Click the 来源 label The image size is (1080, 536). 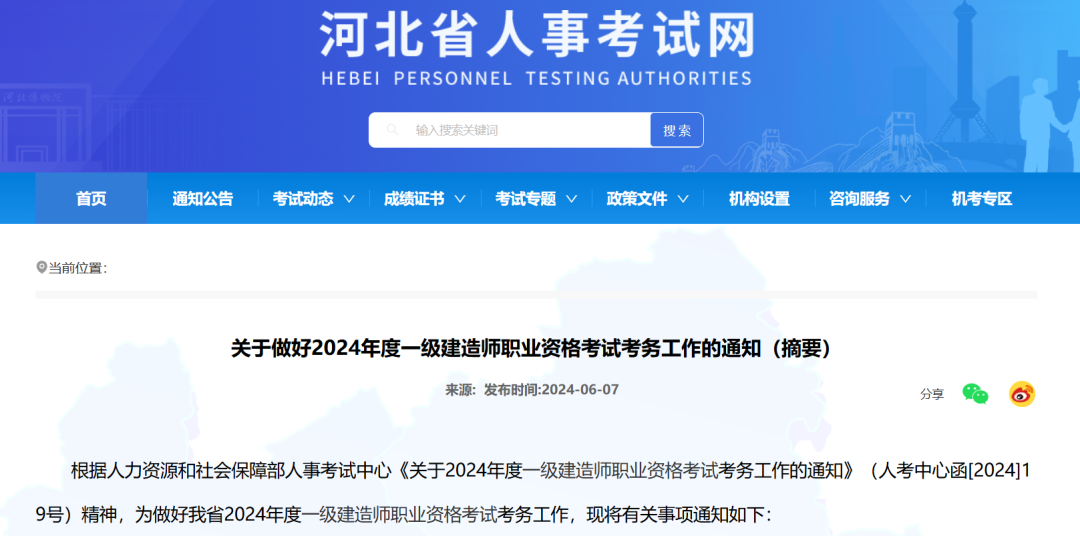460,390
